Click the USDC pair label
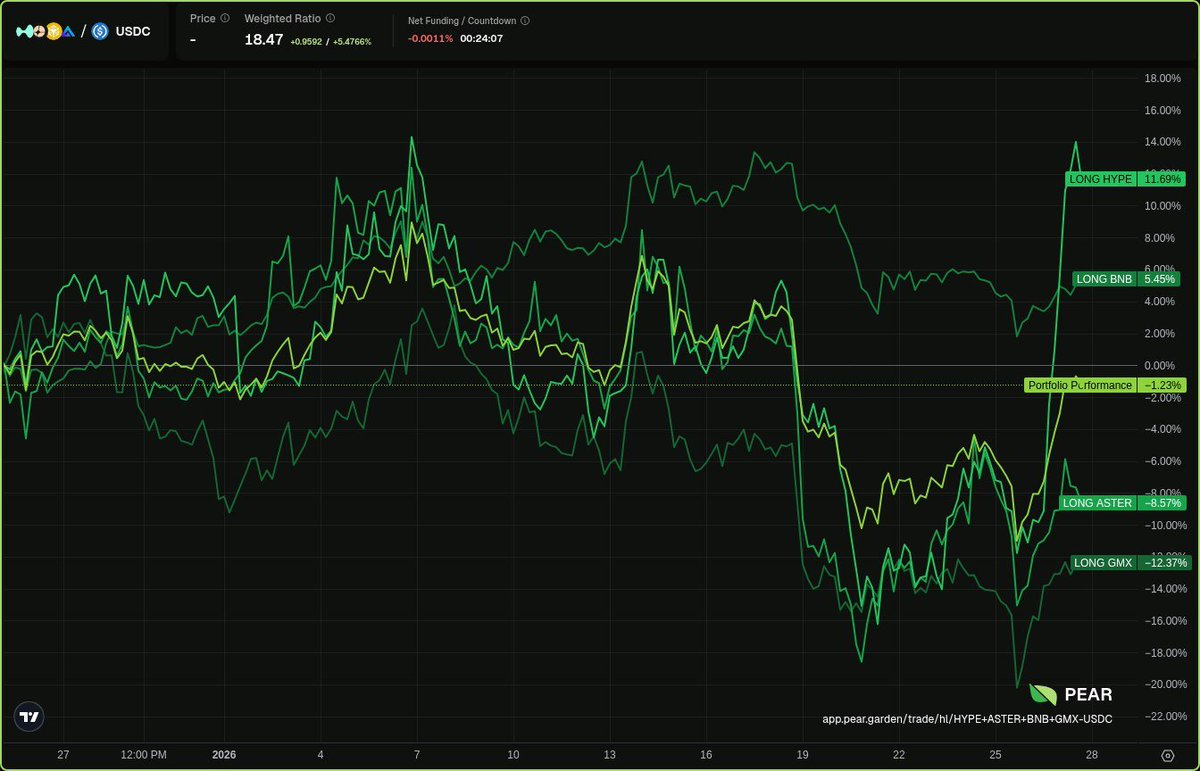The width and height of the screenshot is (1200, 771). point(133,31)
